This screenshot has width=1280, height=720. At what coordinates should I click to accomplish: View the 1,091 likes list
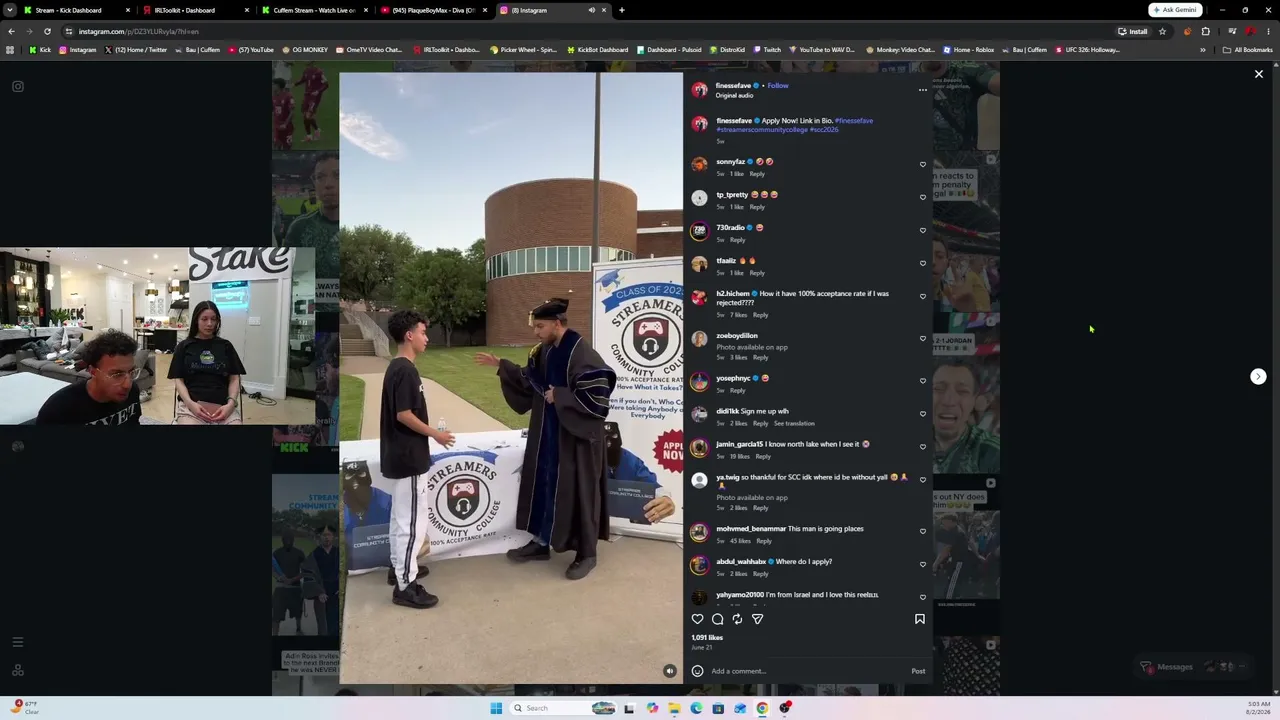(x=707, y=638)
